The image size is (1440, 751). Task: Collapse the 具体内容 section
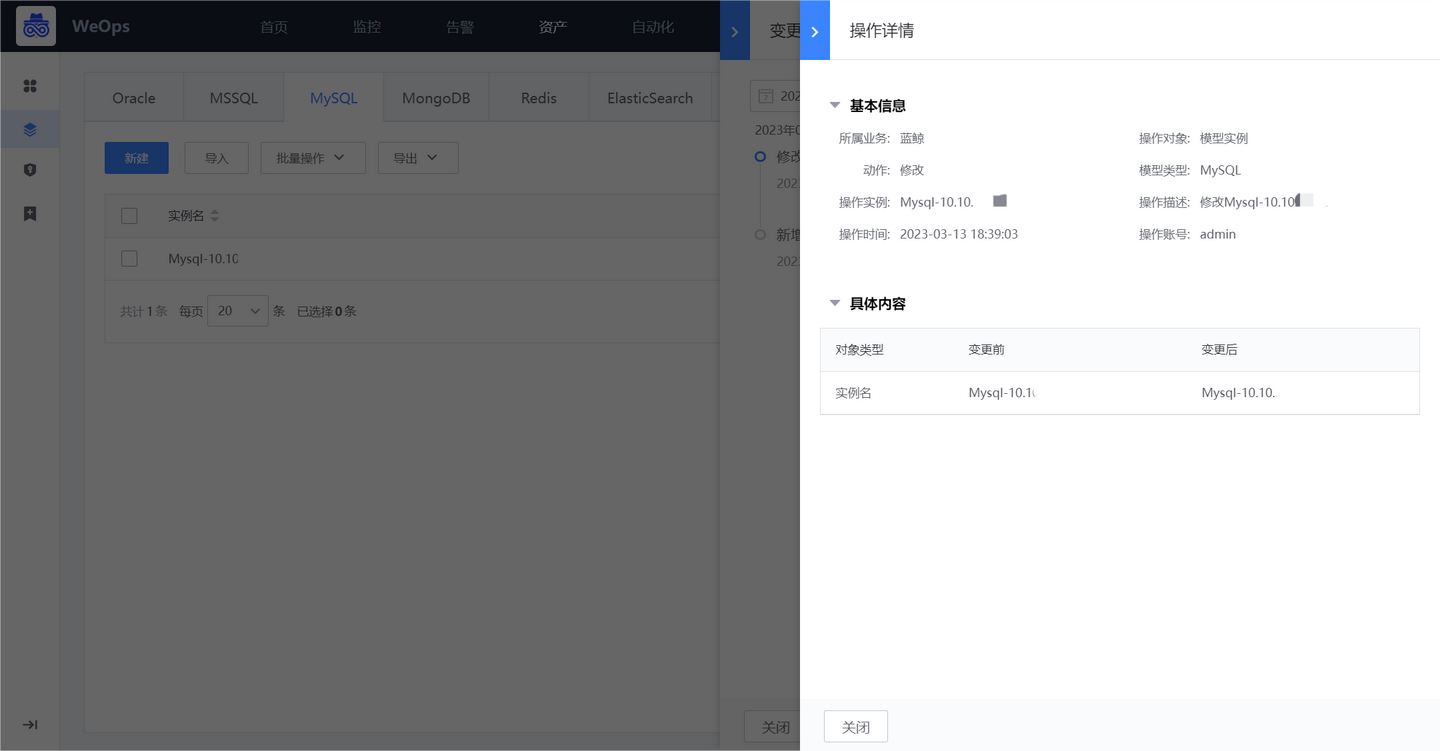[835, 303]
